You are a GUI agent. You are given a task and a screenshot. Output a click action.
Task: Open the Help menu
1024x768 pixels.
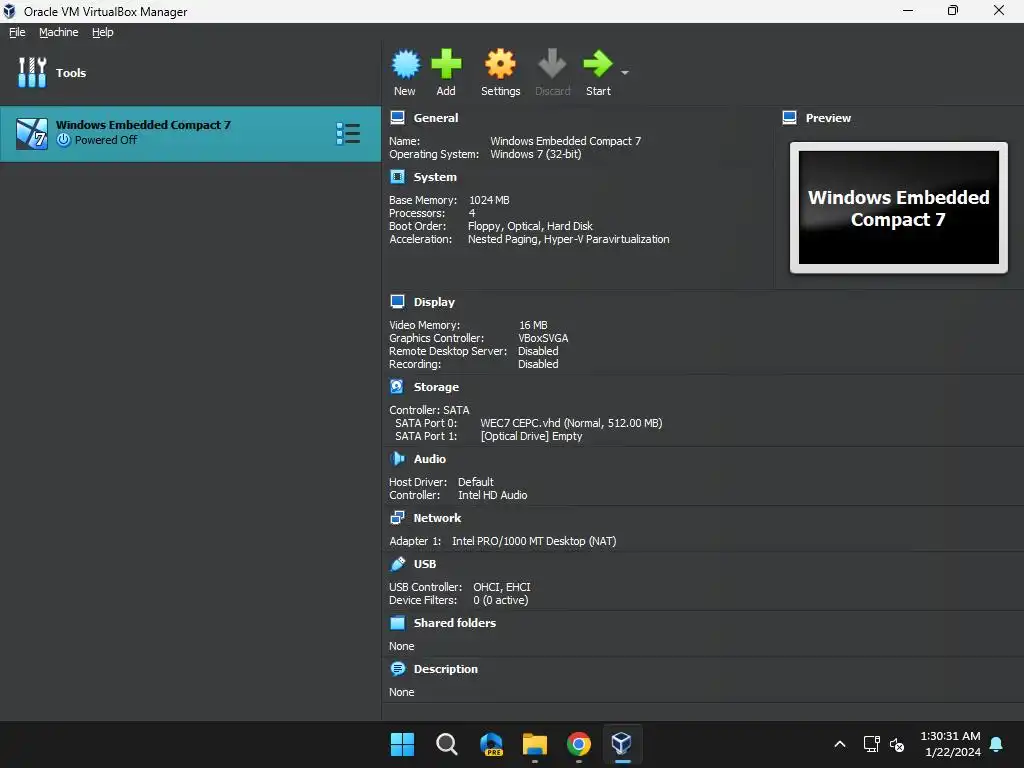point(103,32)
